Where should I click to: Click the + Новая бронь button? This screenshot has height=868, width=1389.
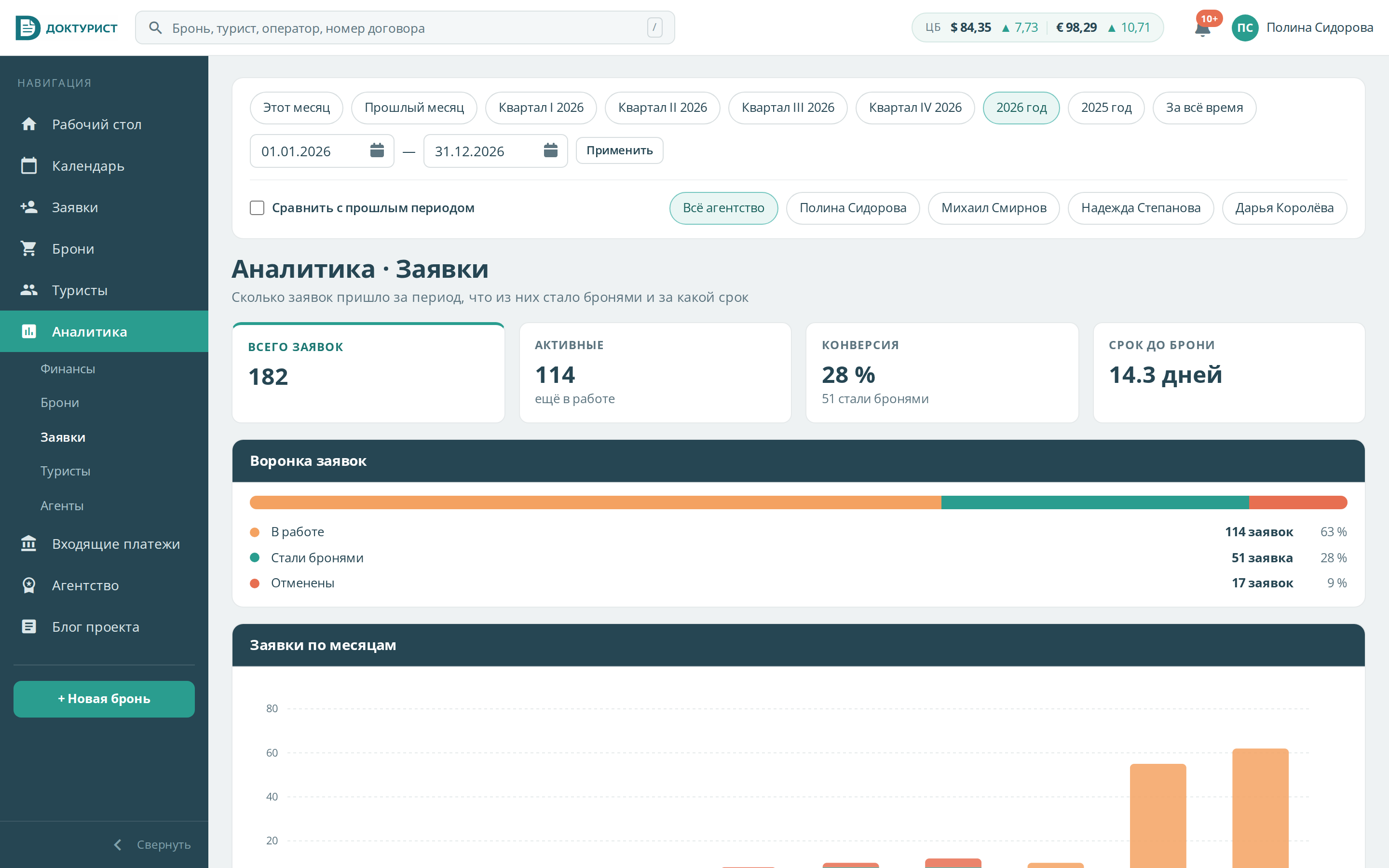click(x=104, y=699)
